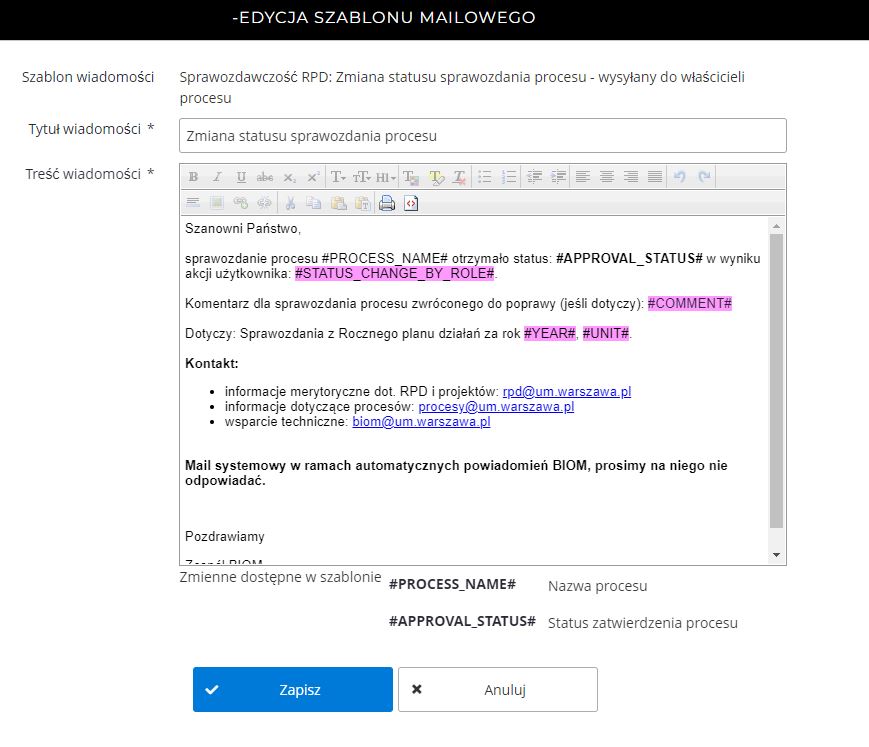This screenshot has height=747, width=869.
Task: Click the Anuluj cancel button
Action: [x=497, y=690]
